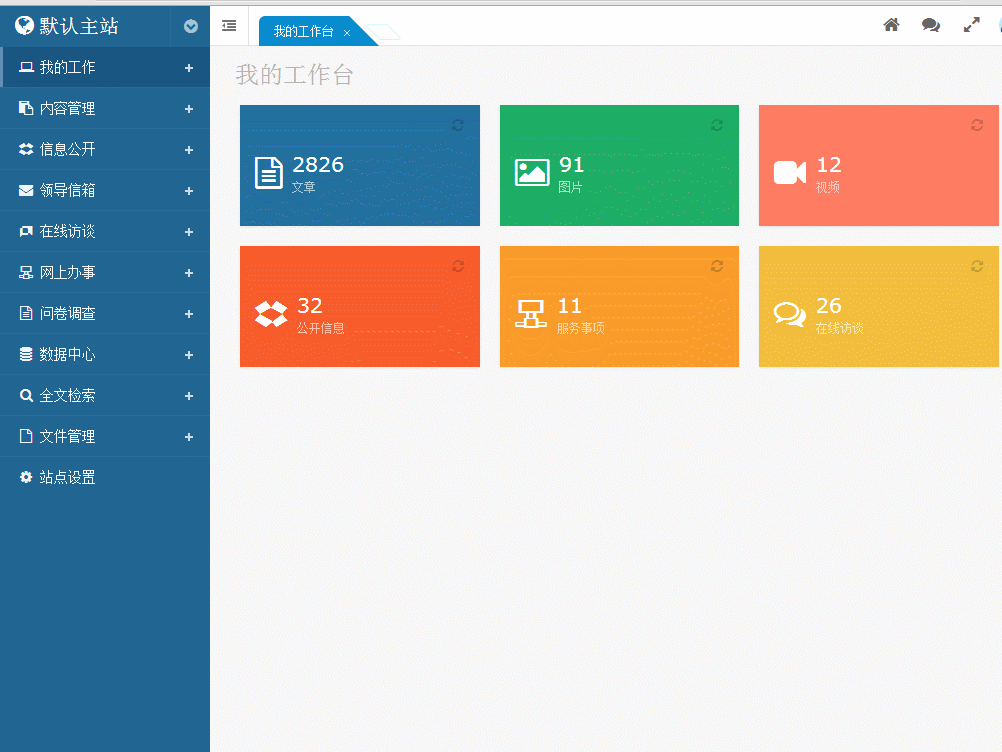Viewport: 1002px width, 752px height.
Task: Open the 默认主站 site switcher dropdown
Action: pyautogui.click(x=191, y=26)
